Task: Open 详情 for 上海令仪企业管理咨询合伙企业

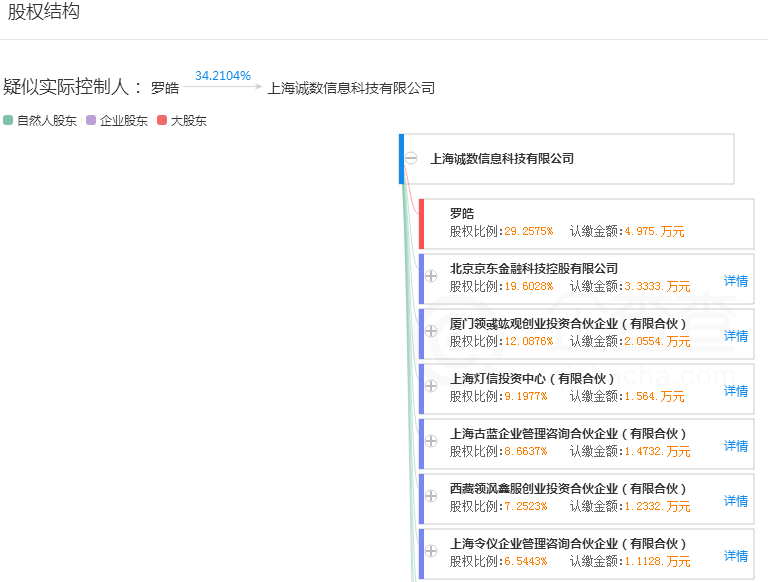Action: (x=736, y=555)
